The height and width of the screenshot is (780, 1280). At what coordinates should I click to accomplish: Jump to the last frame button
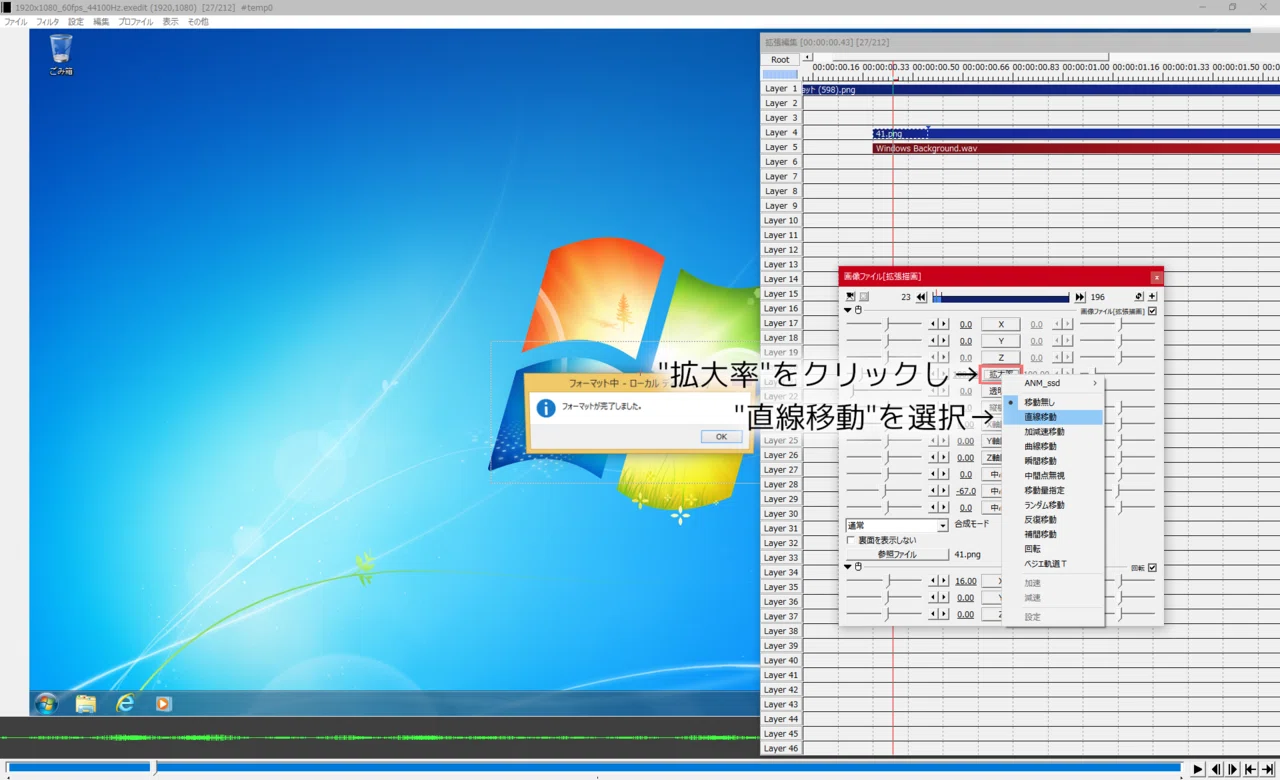click(x=1268, y=769)
